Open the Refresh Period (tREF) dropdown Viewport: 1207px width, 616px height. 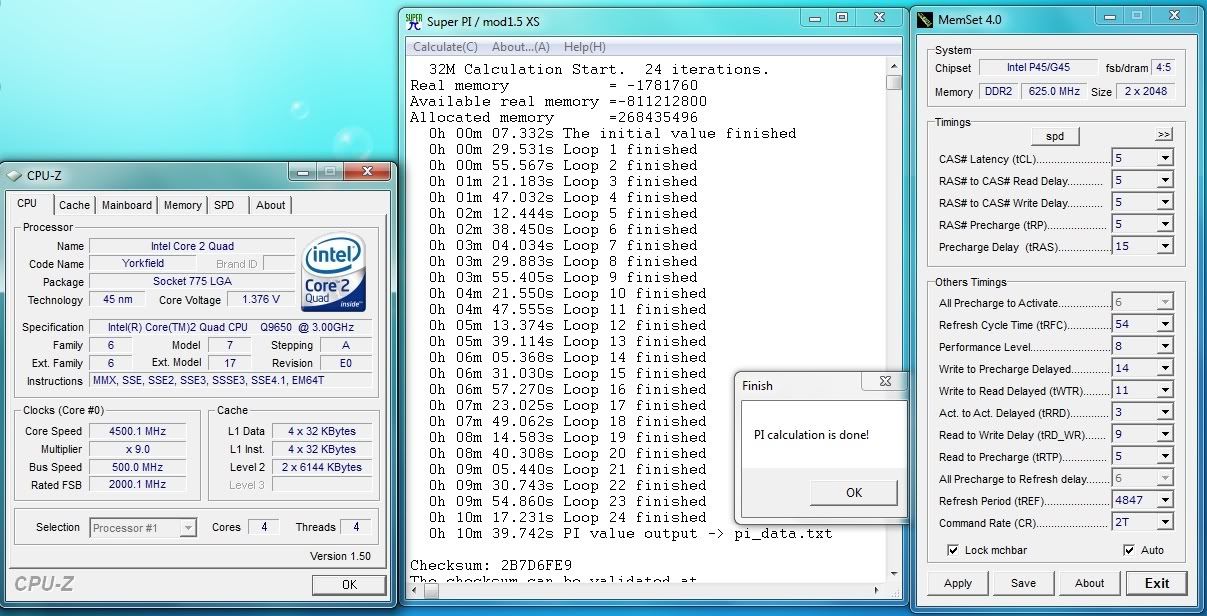(1165, 501)
